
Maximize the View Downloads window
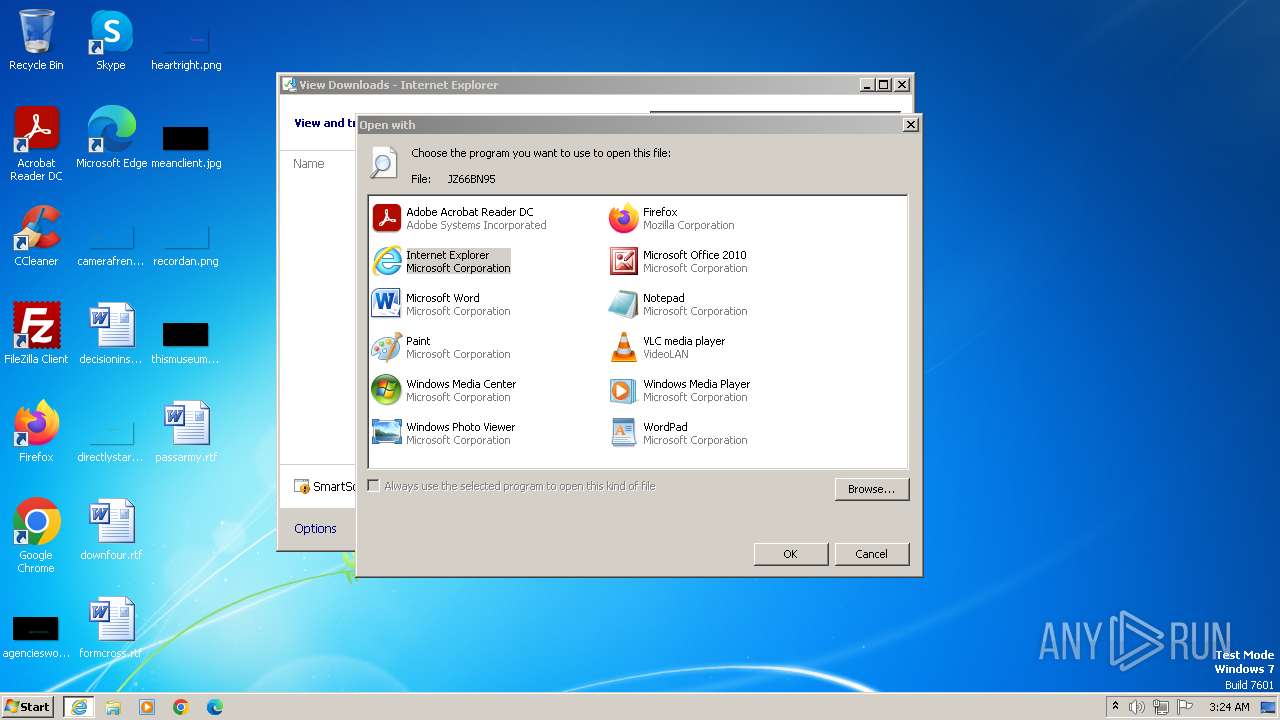[884, 85]
